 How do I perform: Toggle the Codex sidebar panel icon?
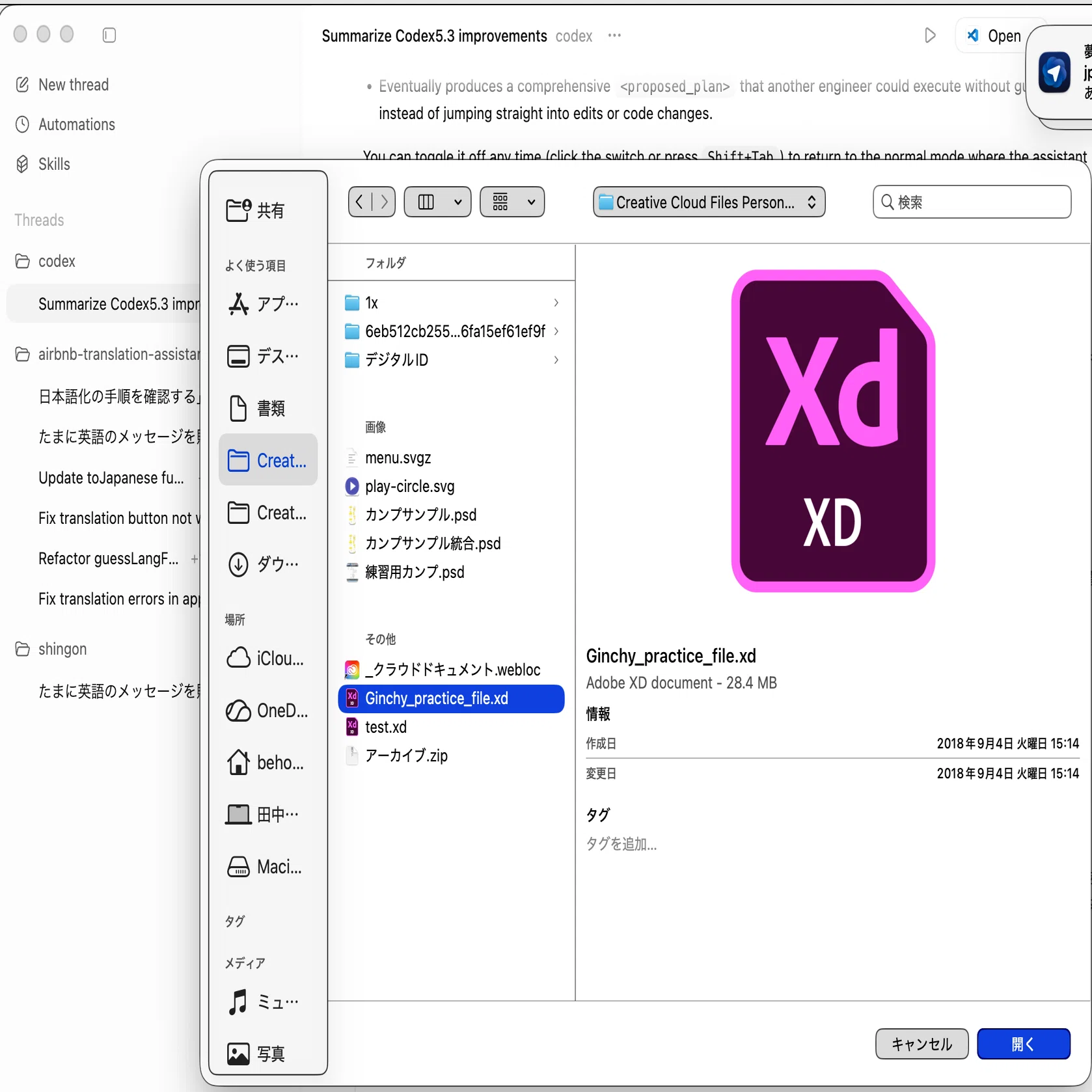[109, 34]
